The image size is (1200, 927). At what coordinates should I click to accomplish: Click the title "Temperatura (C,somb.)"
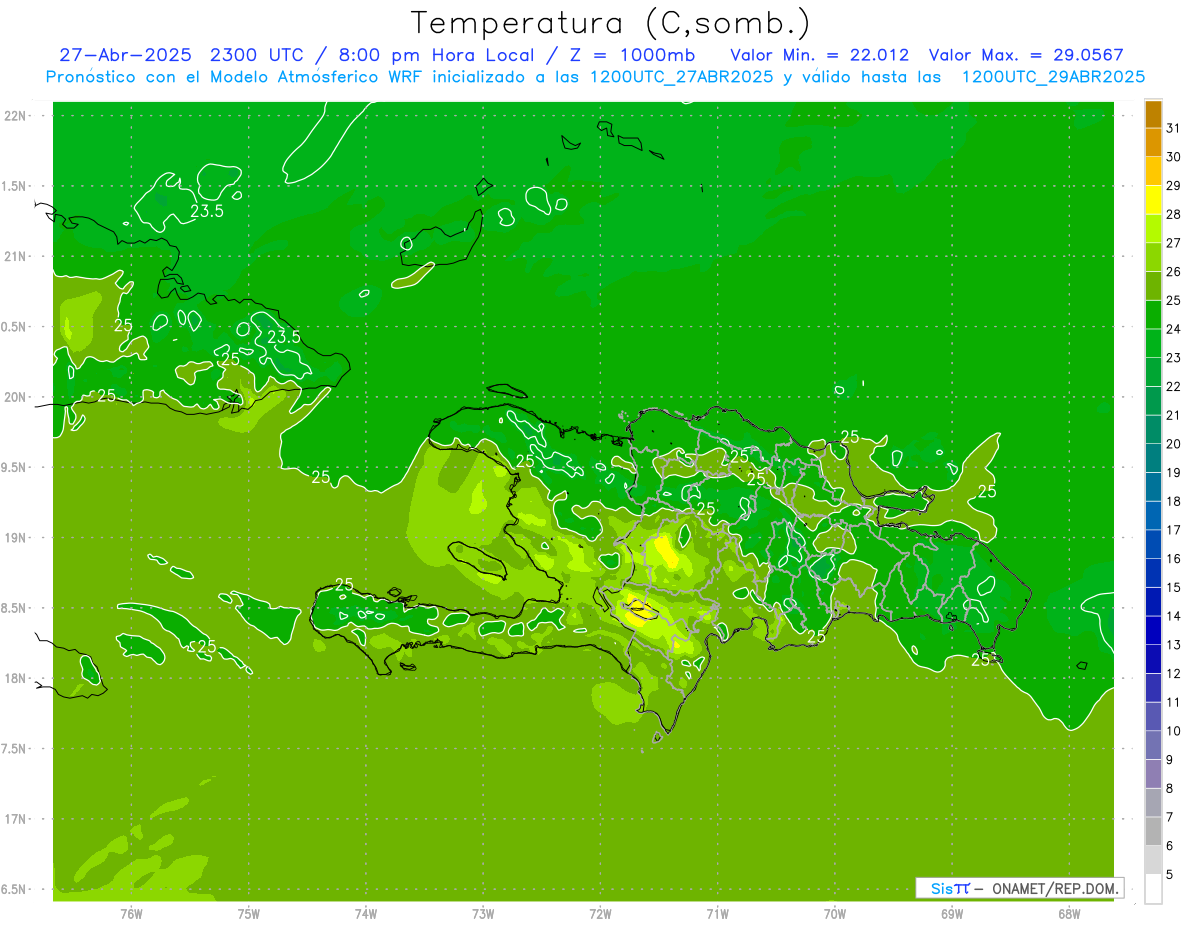(x=611, y=24)
